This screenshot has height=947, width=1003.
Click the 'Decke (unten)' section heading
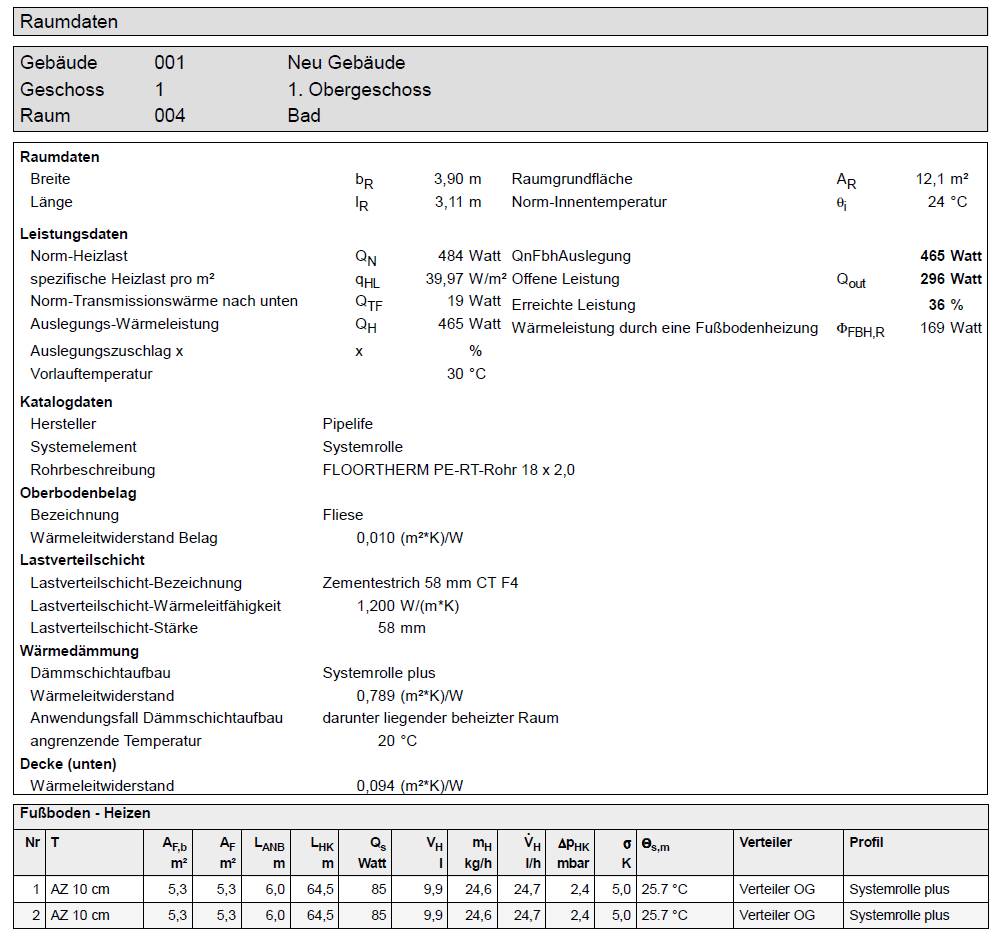point(68,765)
